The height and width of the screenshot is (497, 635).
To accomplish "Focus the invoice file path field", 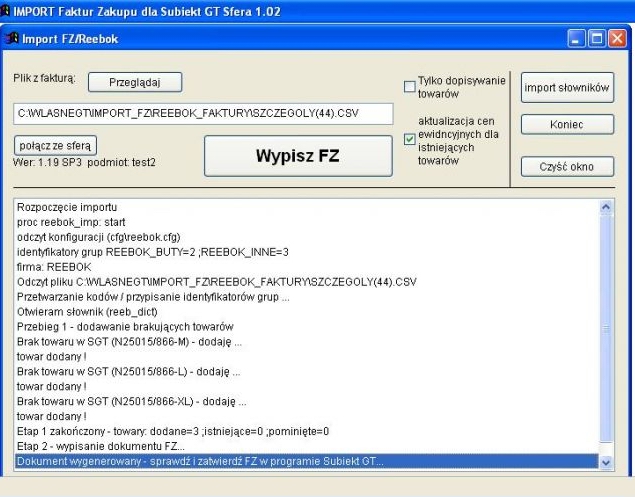I will tap(203, 113).
